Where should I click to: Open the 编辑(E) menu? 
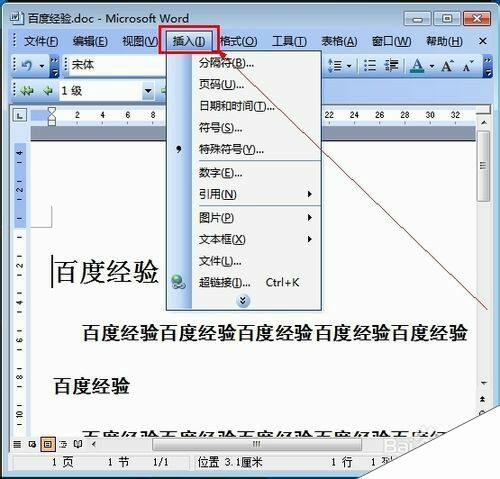(x=90, y=41)
